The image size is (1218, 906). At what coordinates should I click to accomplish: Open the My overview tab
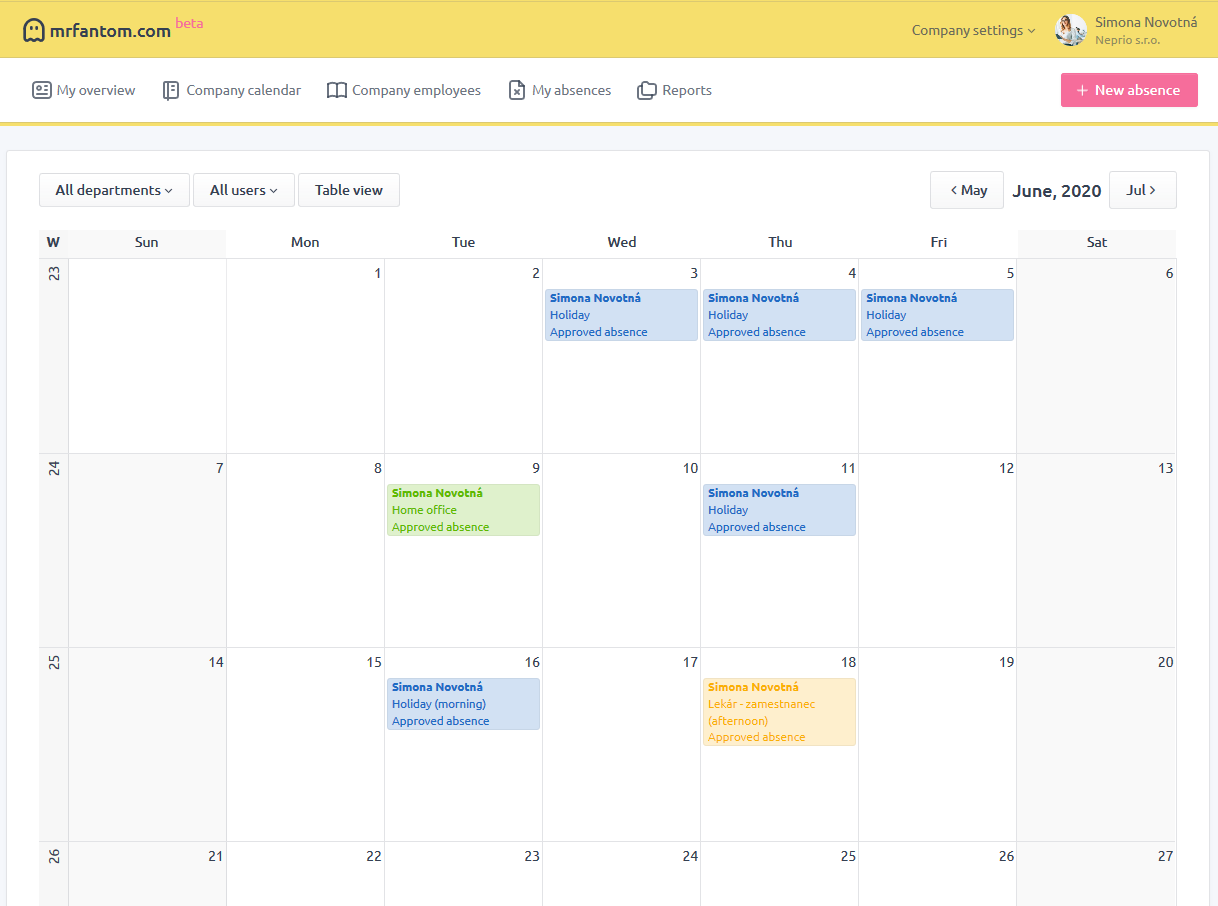(84, 90)
